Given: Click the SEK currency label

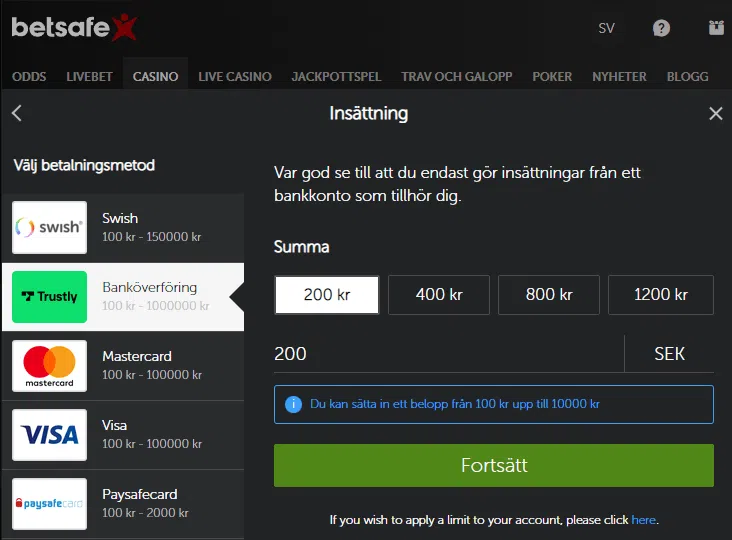Looking at the screenshot, I should [669, 354].
